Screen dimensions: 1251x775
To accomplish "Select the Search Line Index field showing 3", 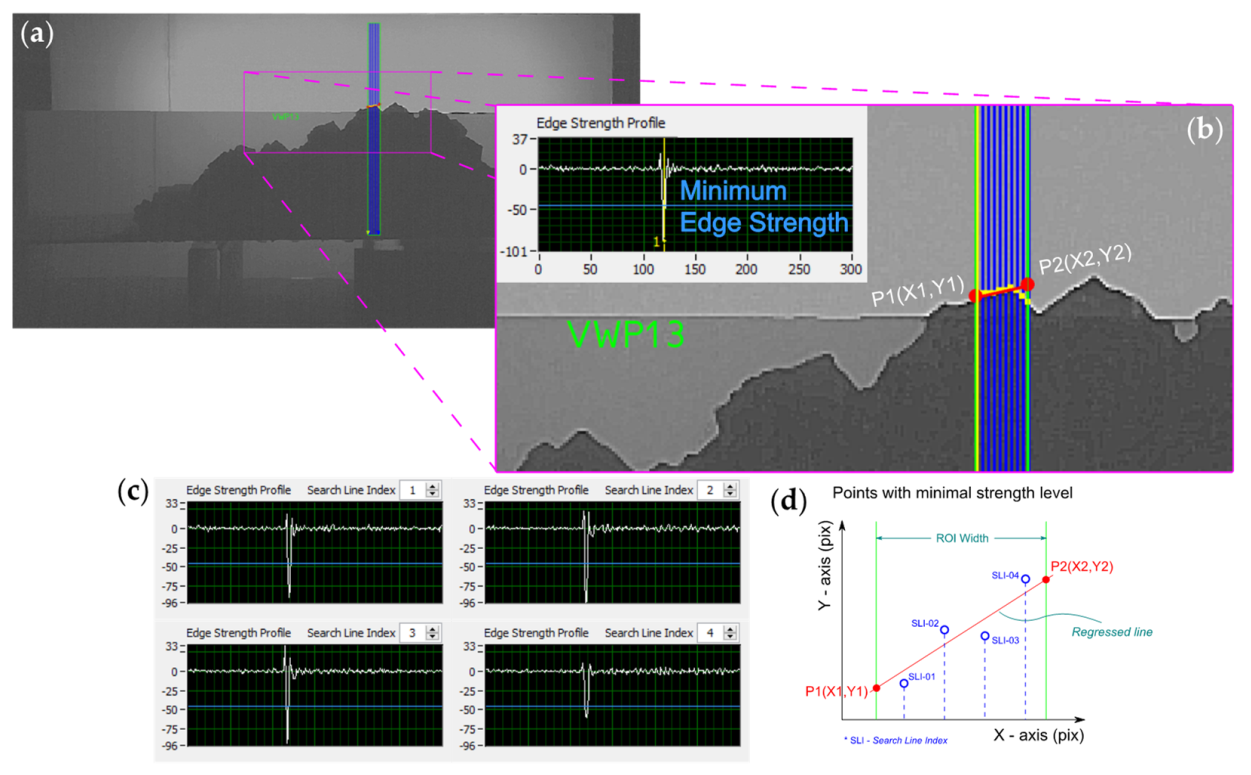I will point(412,633).
